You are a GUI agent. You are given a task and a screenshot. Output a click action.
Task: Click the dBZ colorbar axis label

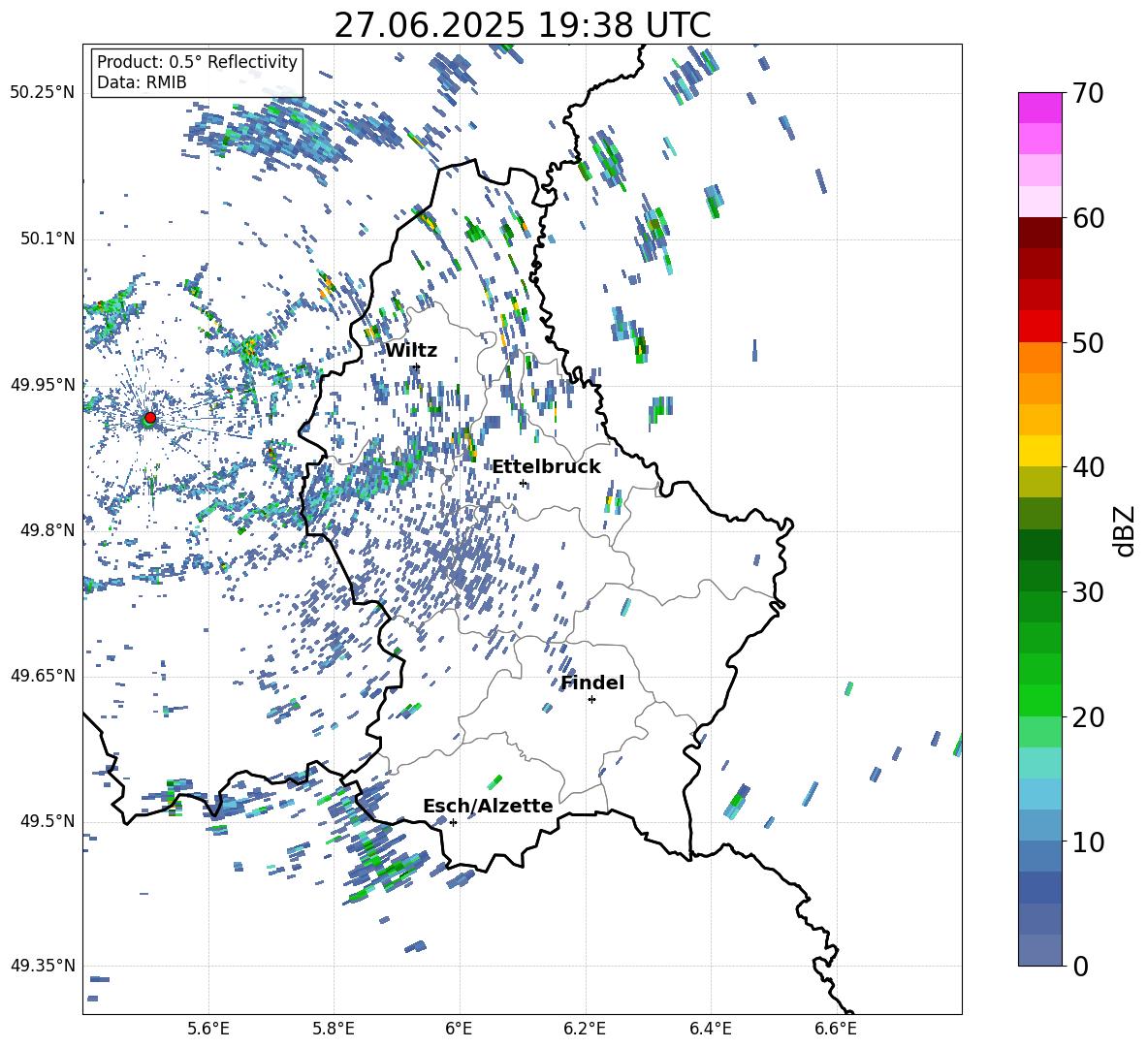tap(1126, 530)
